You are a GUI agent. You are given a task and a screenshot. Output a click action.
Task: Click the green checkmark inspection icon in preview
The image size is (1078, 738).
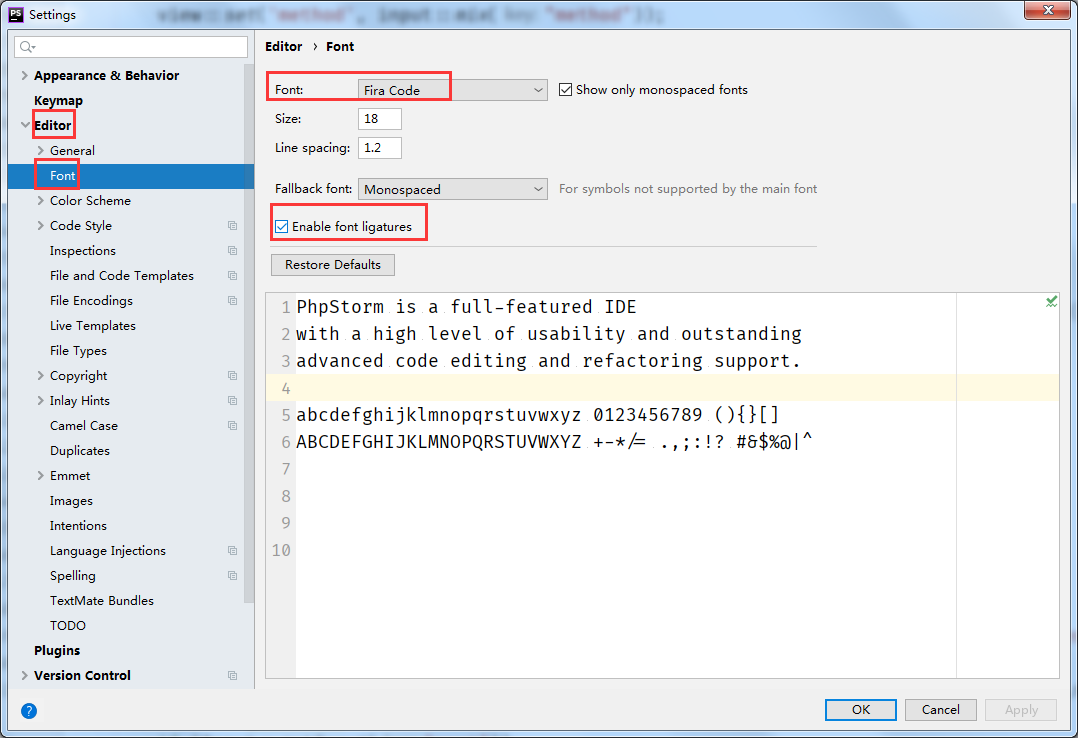click(x=1051, y=301)
